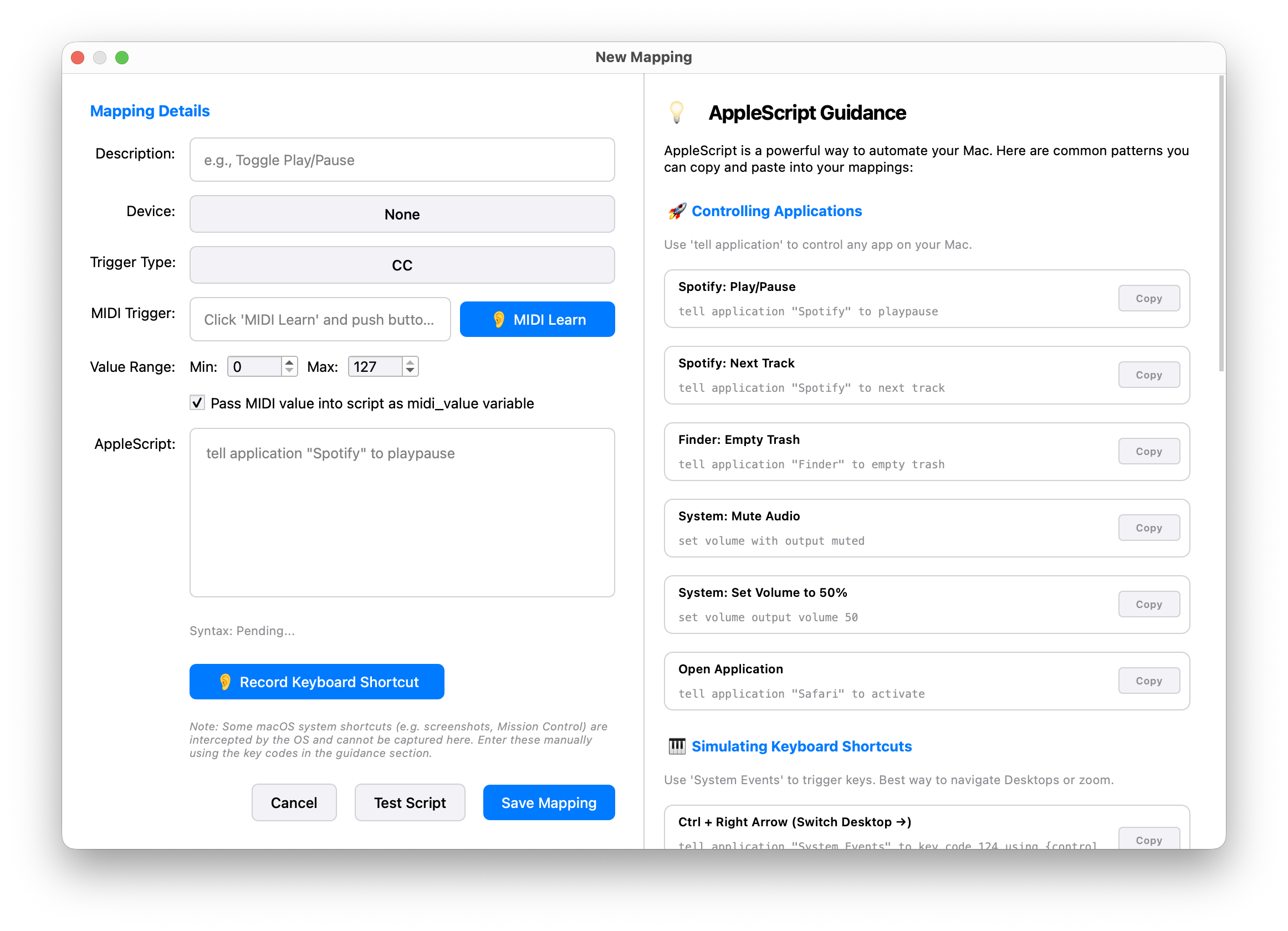Screen dimensions: 1288x931
Task: Copy the System Mute Audio snippet
Action: pyautogui.click(x=1149, y=528)
